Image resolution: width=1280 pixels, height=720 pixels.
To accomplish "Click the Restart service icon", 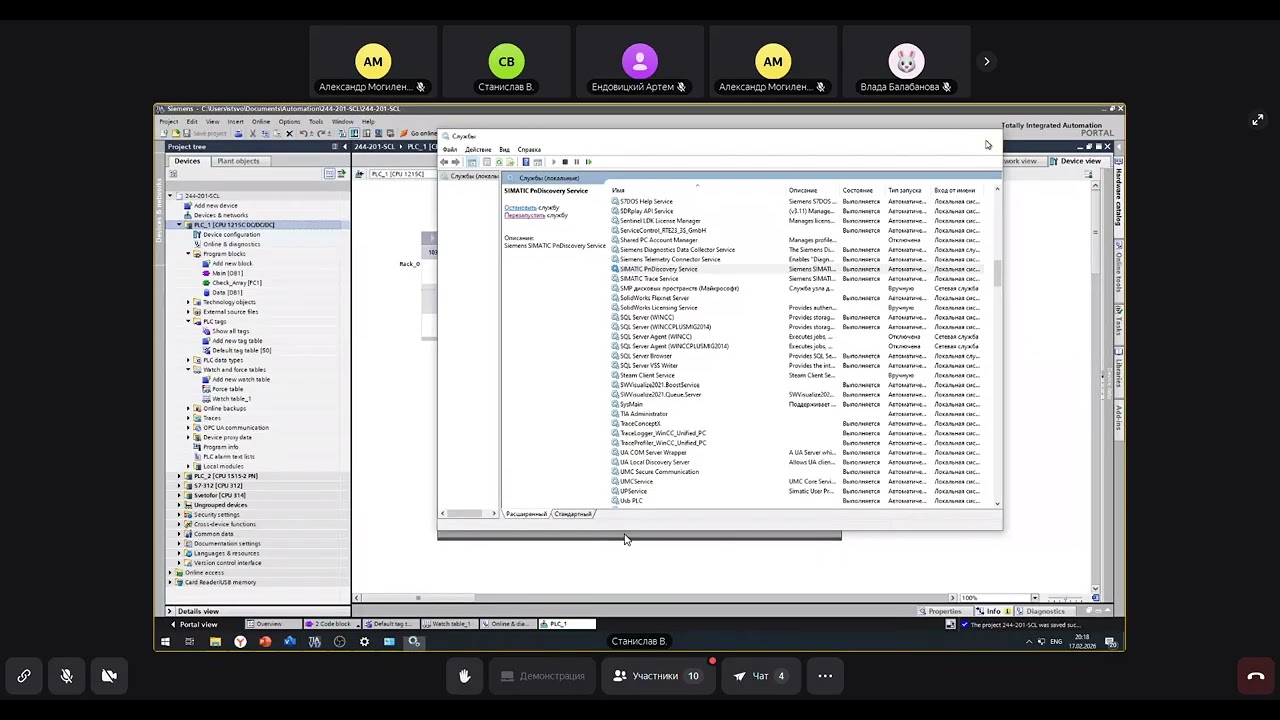I will (588, 162).
